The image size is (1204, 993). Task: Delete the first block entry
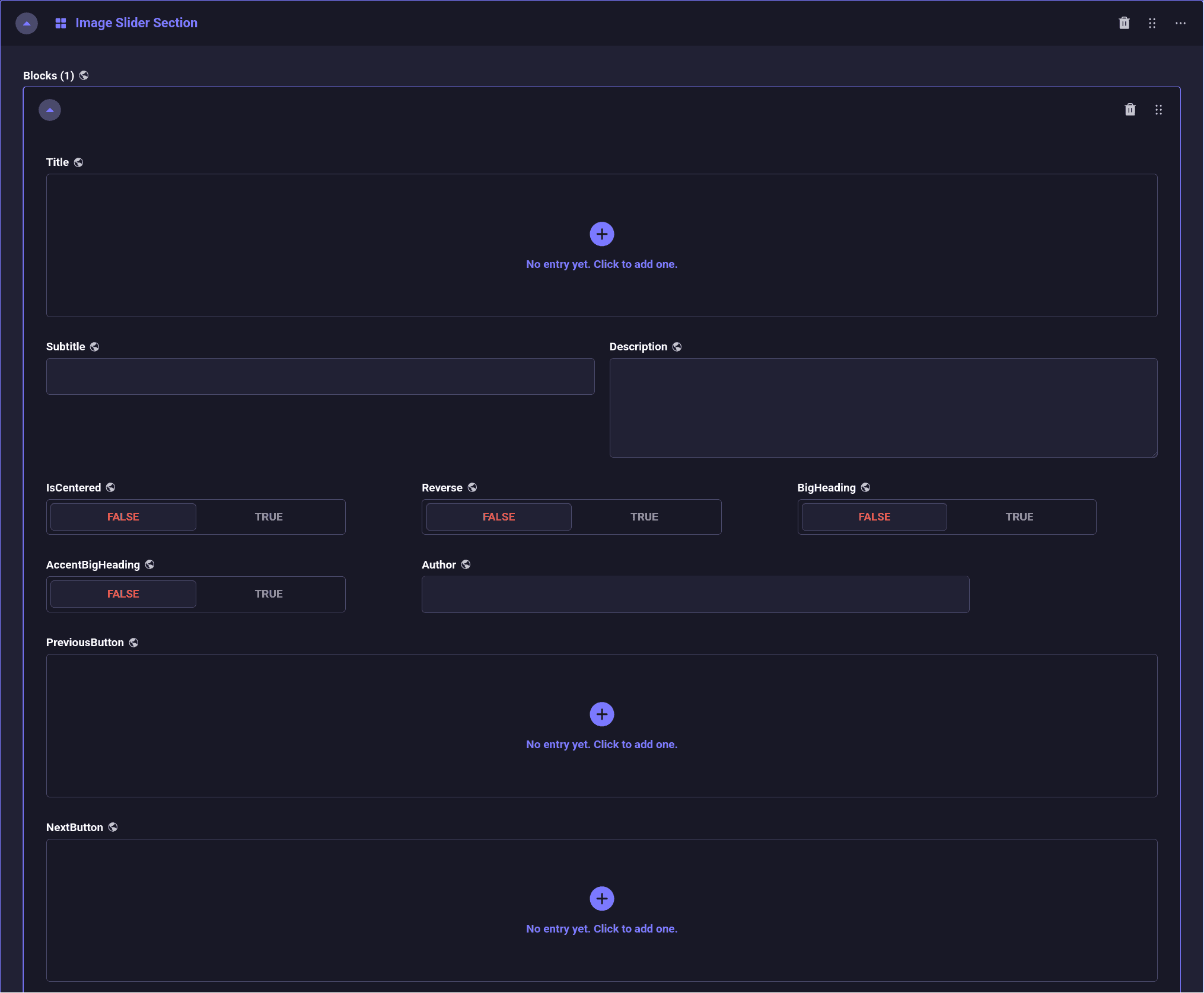(x=1130, y=110)
